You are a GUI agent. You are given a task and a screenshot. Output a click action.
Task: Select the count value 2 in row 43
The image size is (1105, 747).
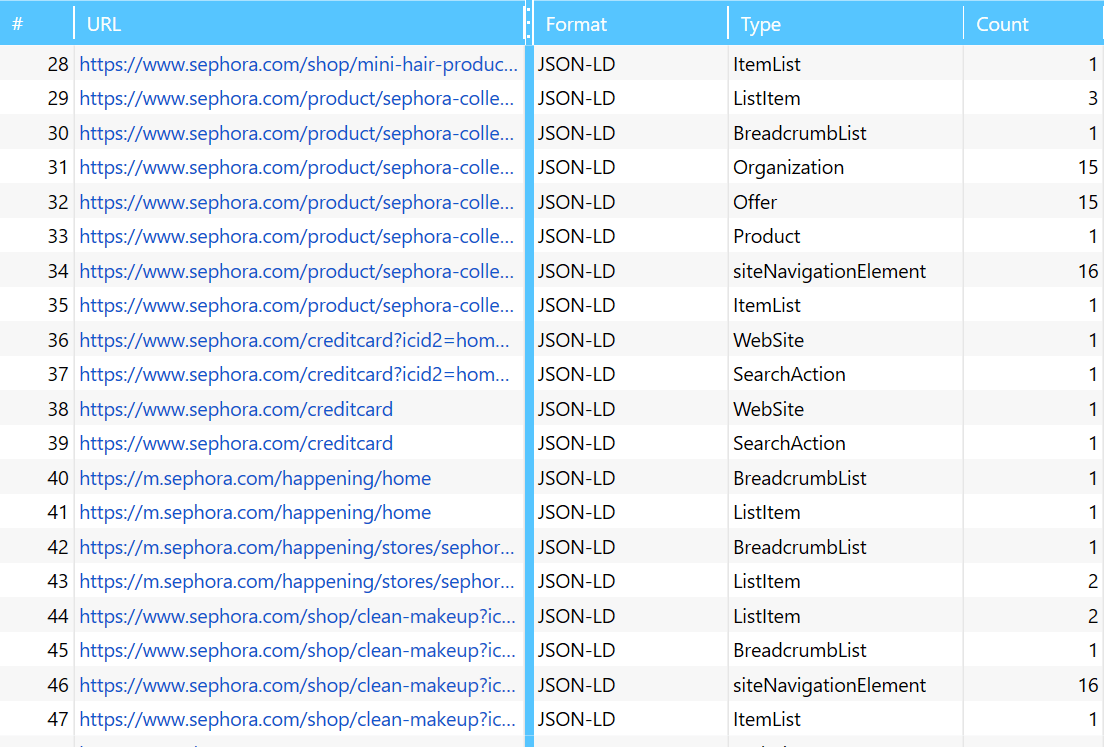point(1033,582)
